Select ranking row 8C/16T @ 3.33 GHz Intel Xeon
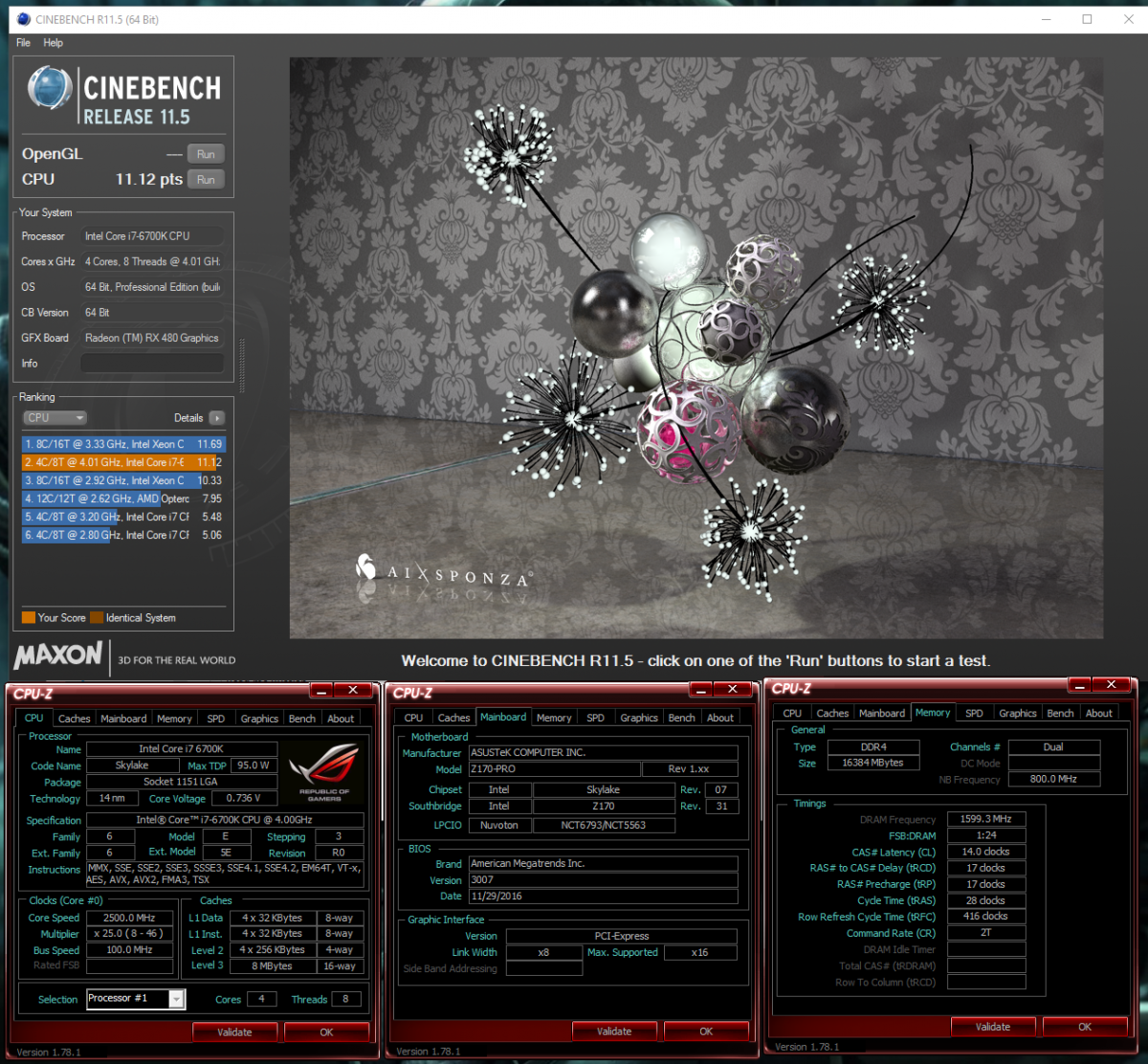 [x=123, y=444]
